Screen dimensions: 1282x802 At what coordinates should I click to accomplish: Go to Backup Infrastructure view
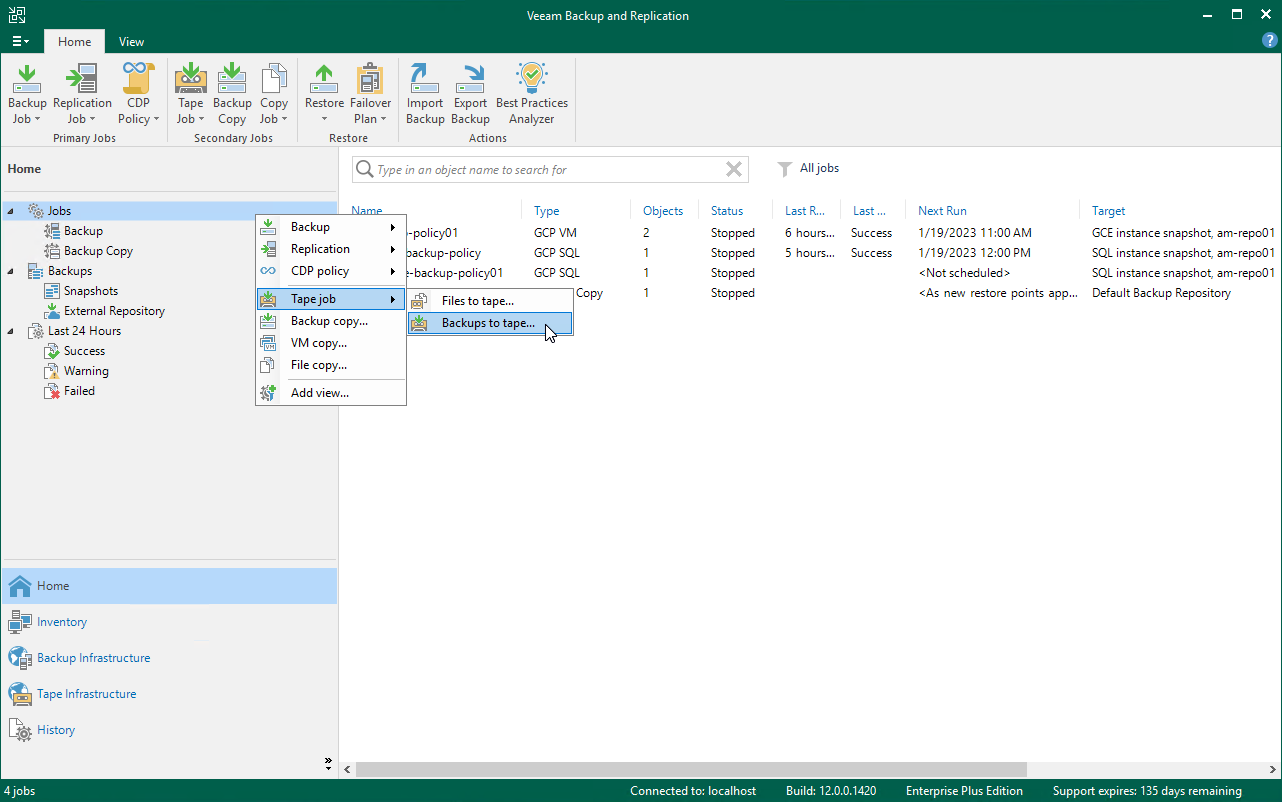pyautogui.click(x=93, y=658)
